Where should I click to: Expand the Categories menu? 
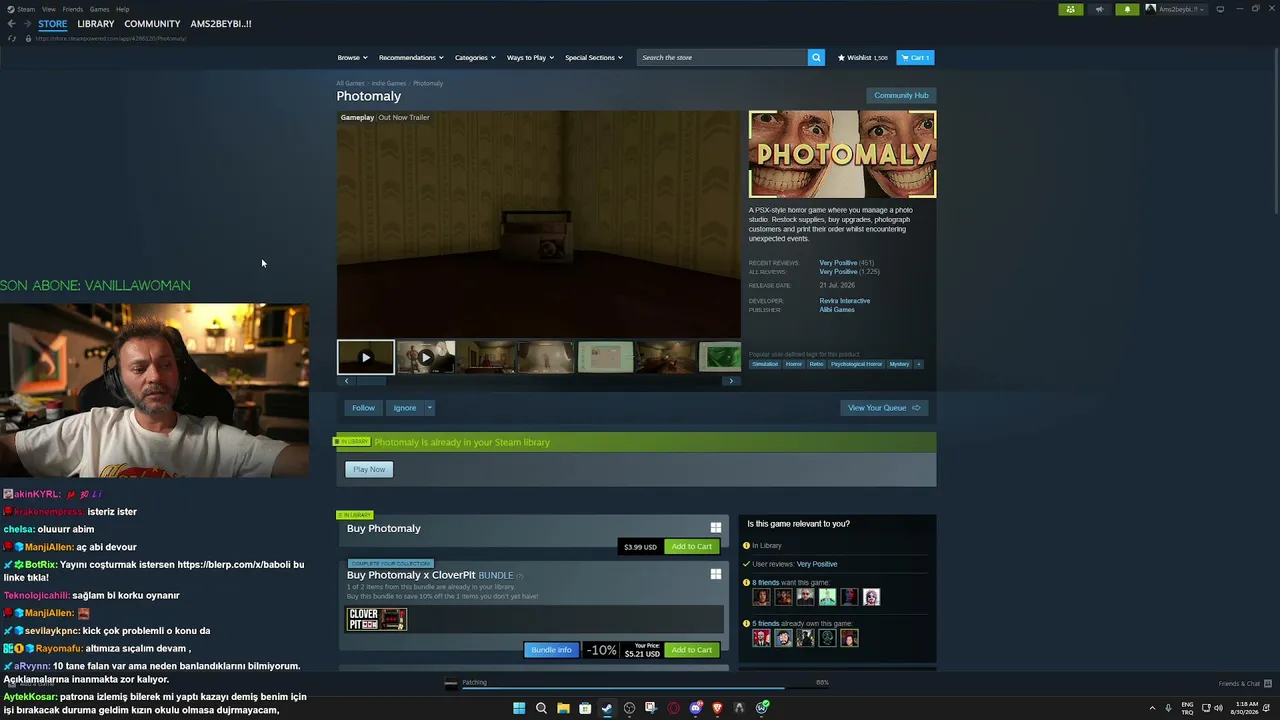click(475, 58)
